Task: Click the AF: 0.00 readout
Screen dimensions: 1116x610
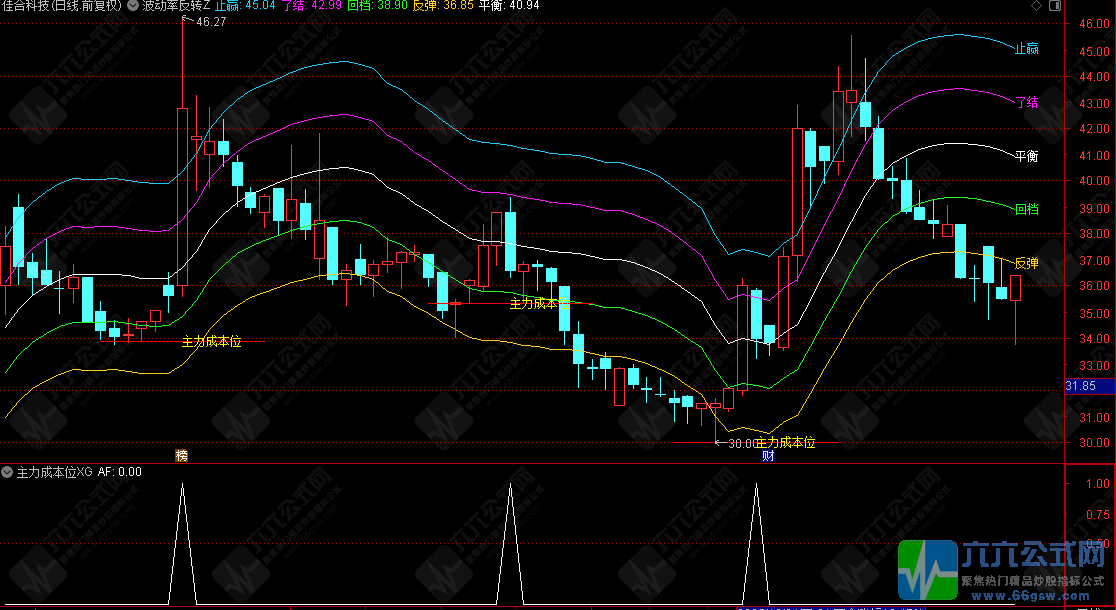Action: click(120, 472)
